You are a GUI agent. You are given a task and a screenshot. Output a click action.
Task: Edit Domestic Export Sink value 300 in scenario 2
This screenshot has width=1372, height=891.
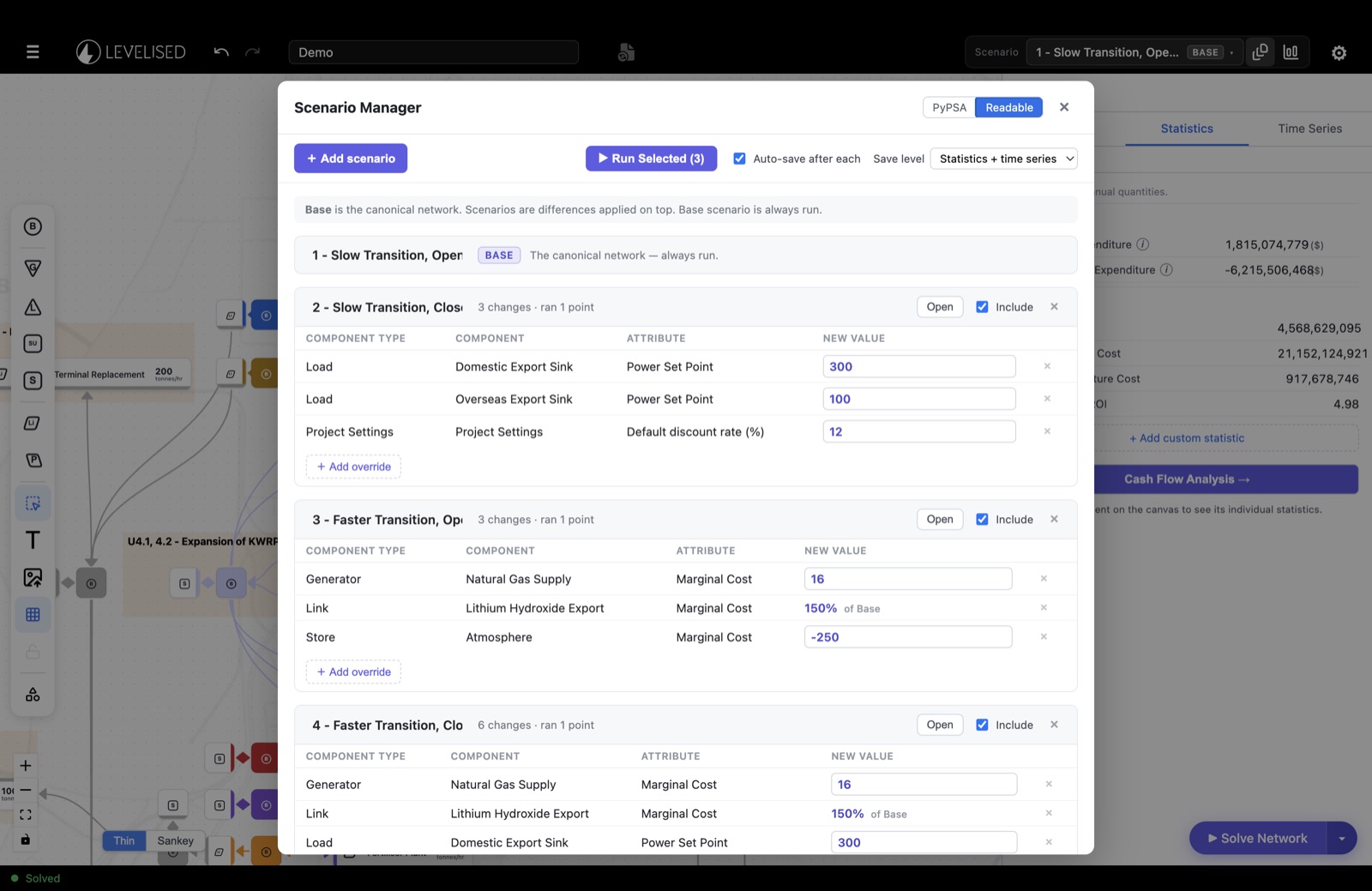919,366
